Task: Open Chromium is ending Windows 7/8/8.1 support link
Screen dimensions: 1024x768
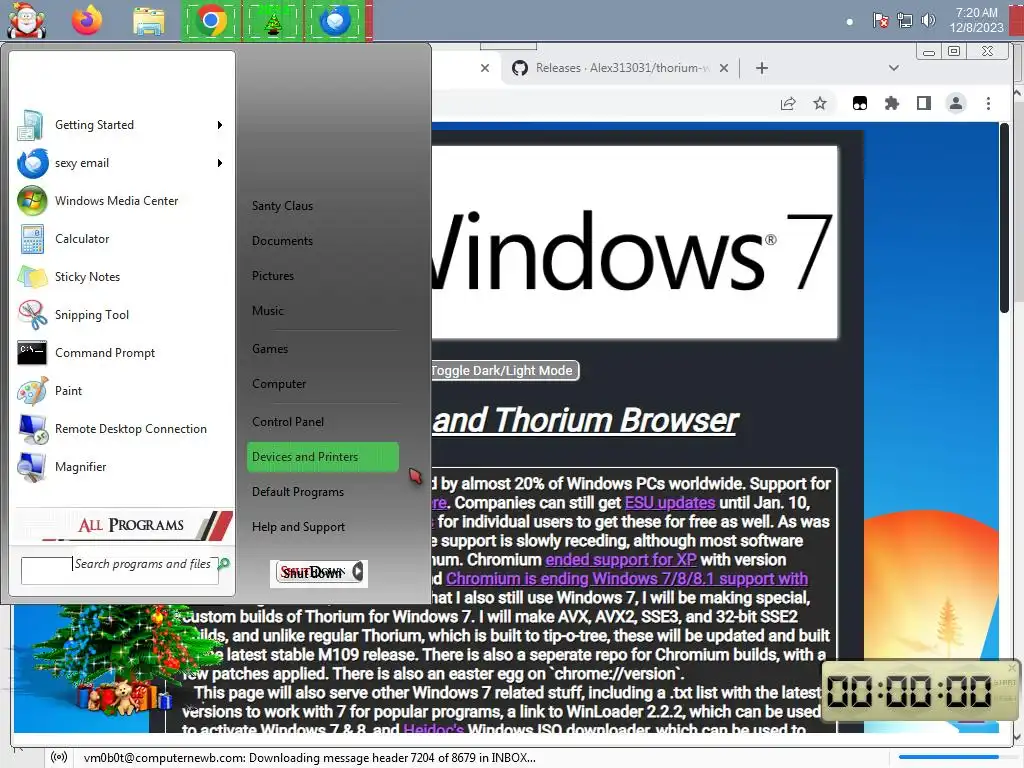Action: click(626, 579)
